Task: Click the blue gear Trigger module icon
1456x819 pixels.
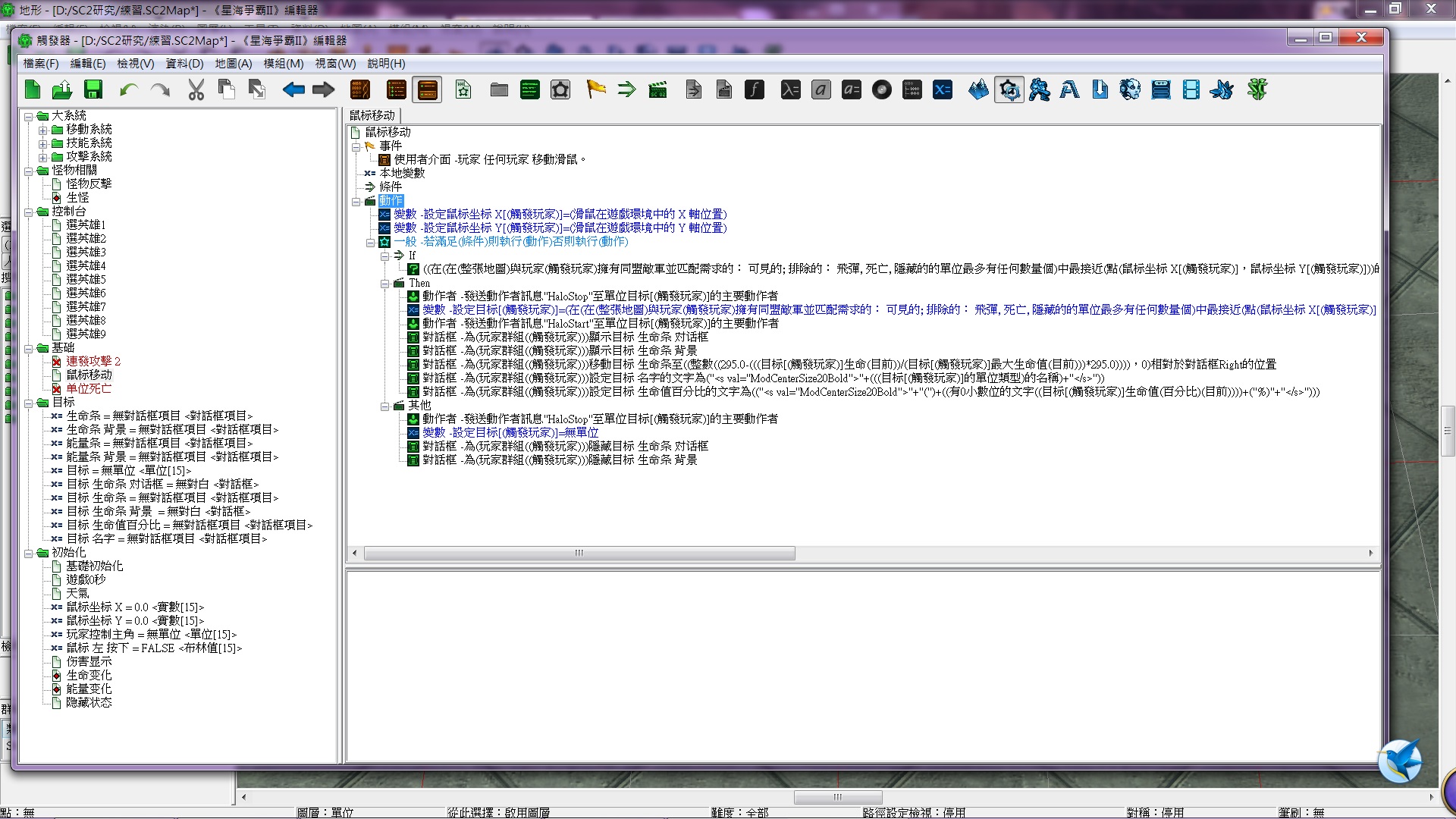Action: pyautogui.click(x=1009, y=89)
